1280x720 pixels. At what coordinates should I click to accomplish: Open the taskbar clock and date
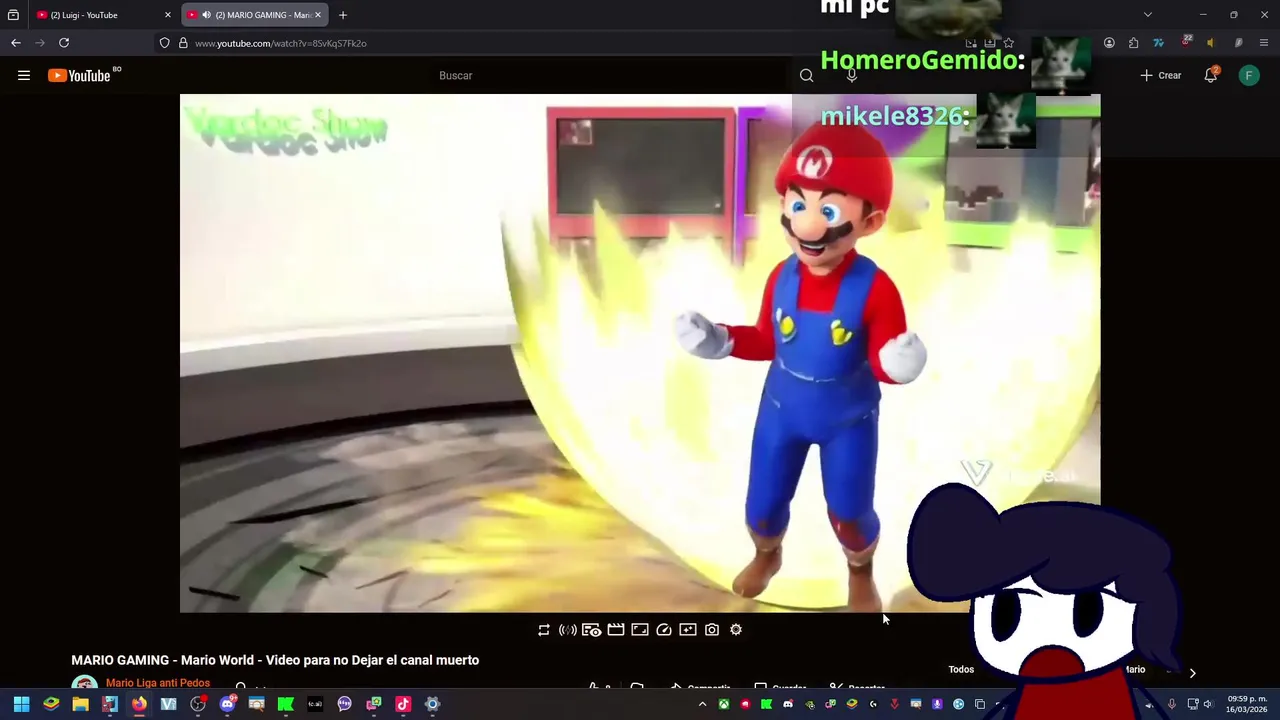click(1247, 704)
